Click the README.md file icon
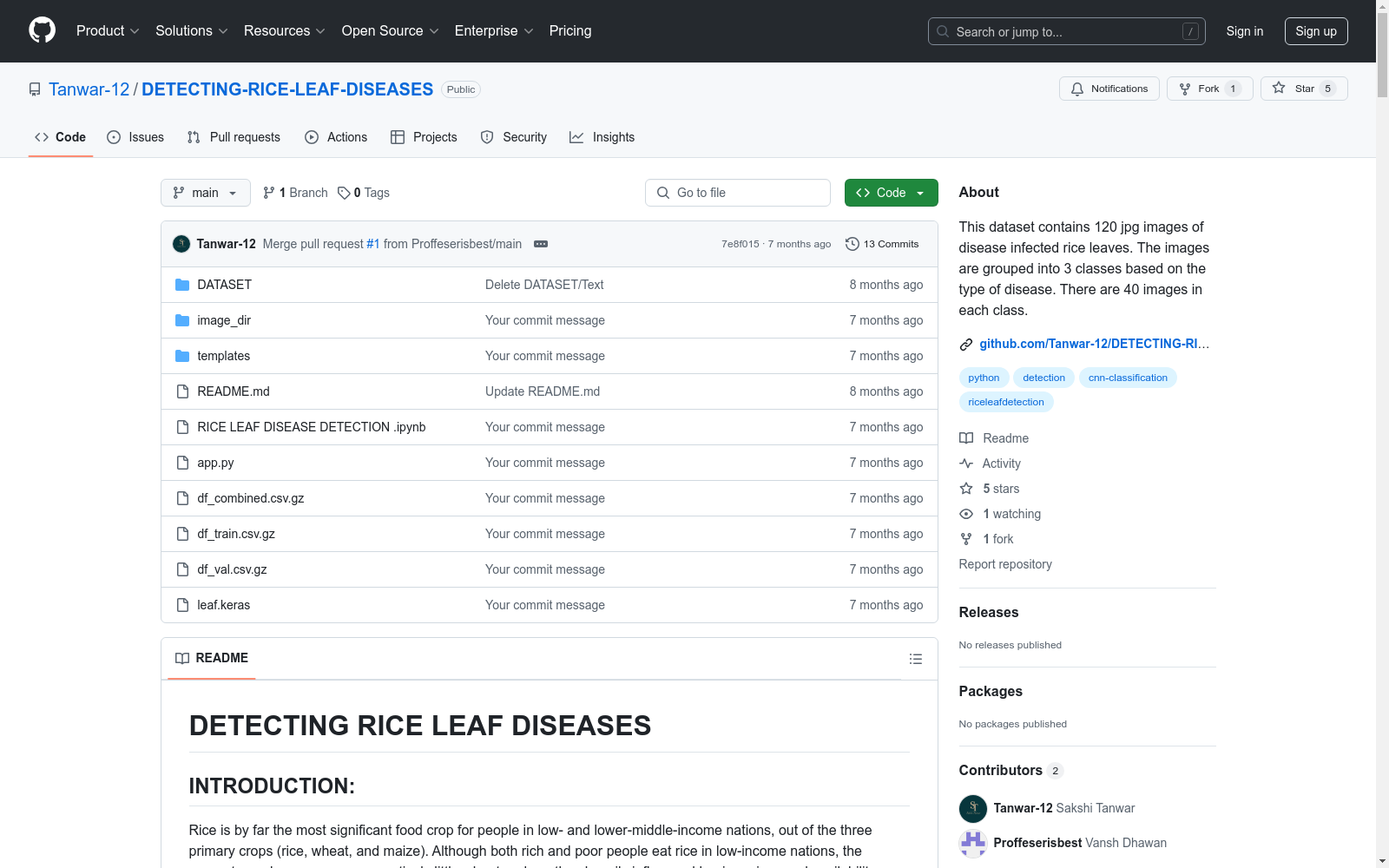This screenshot has width=1389, height=868. 182,391
